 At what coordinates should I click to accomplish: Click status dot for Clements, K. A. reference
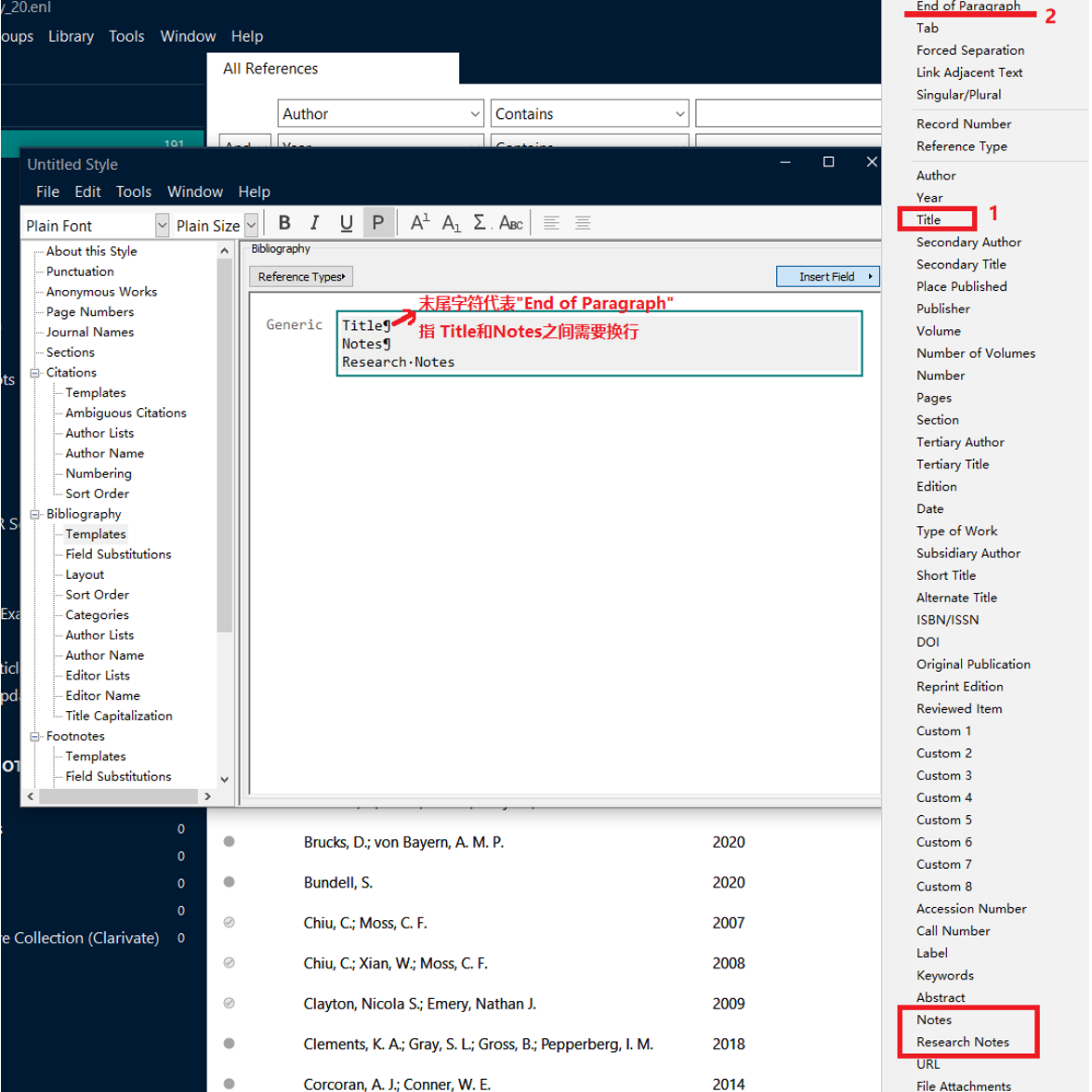click(229, 1044)
